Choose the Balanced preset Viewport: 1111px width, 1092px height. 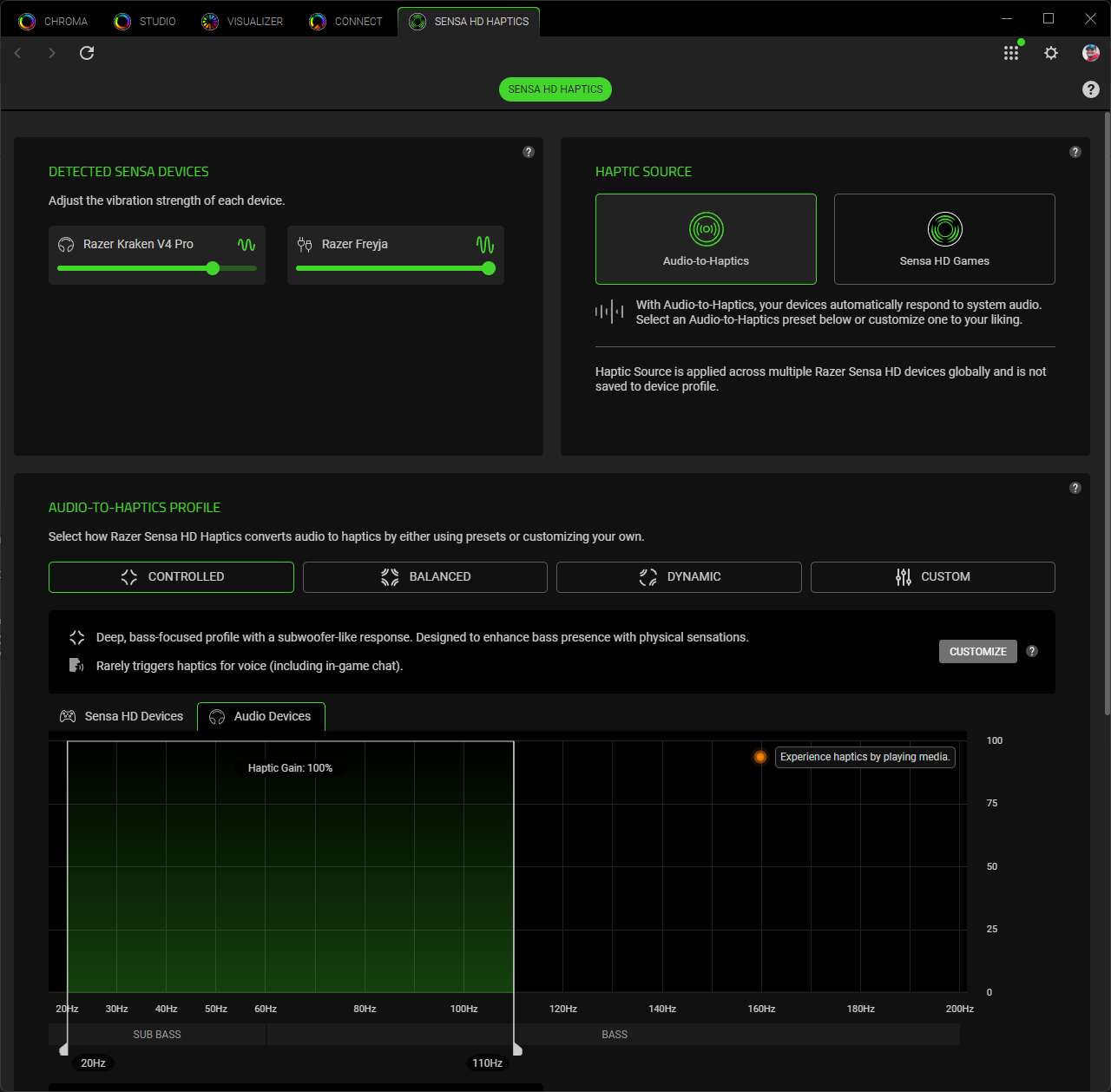click(425, 577)
